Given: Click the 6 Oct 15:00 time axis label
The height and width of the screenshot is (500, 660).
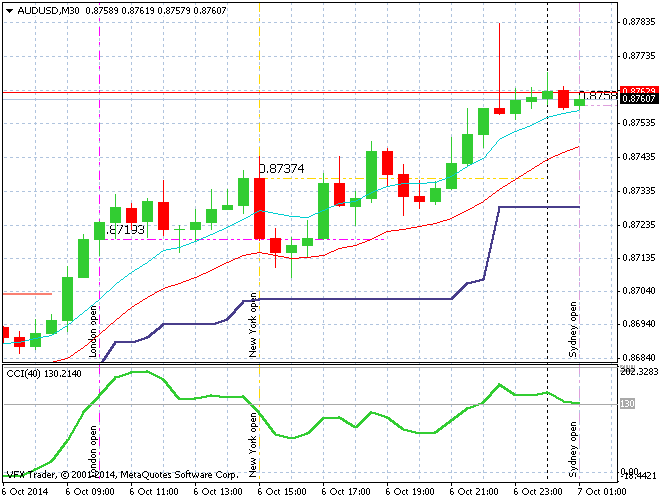Looking at the screenshot, I should [280, 492].
